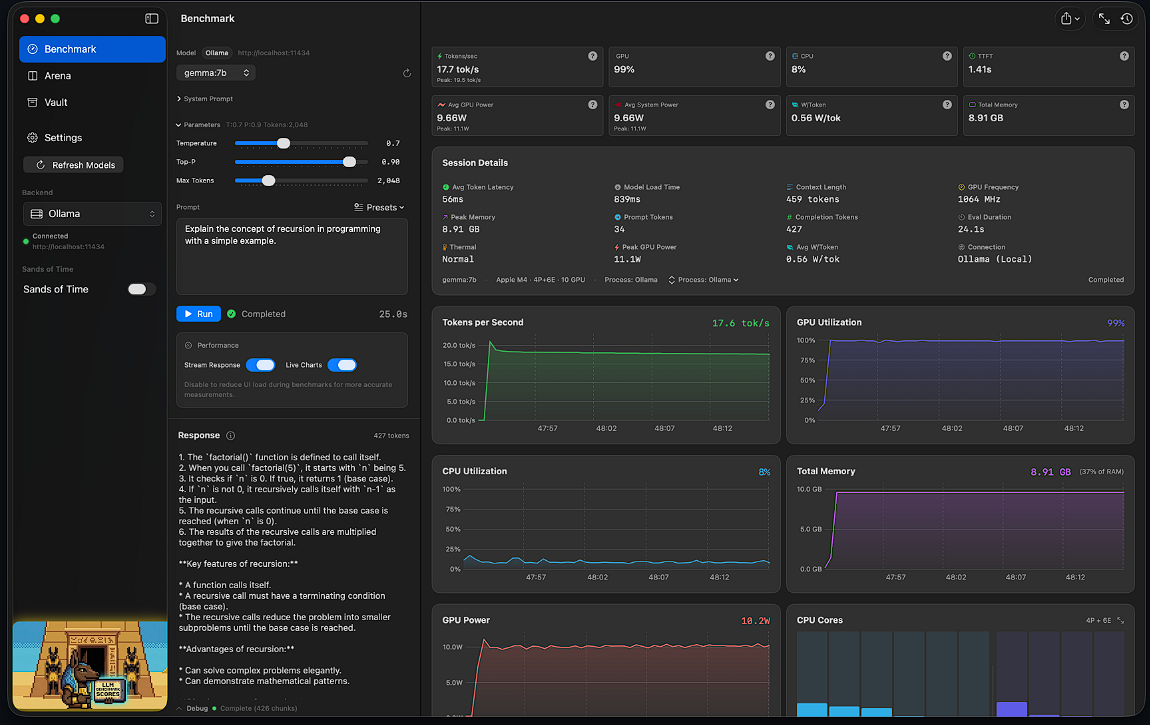Toggle the Sands of Time switch
The height and width of the screenshot is (725, 1150).
141,289
